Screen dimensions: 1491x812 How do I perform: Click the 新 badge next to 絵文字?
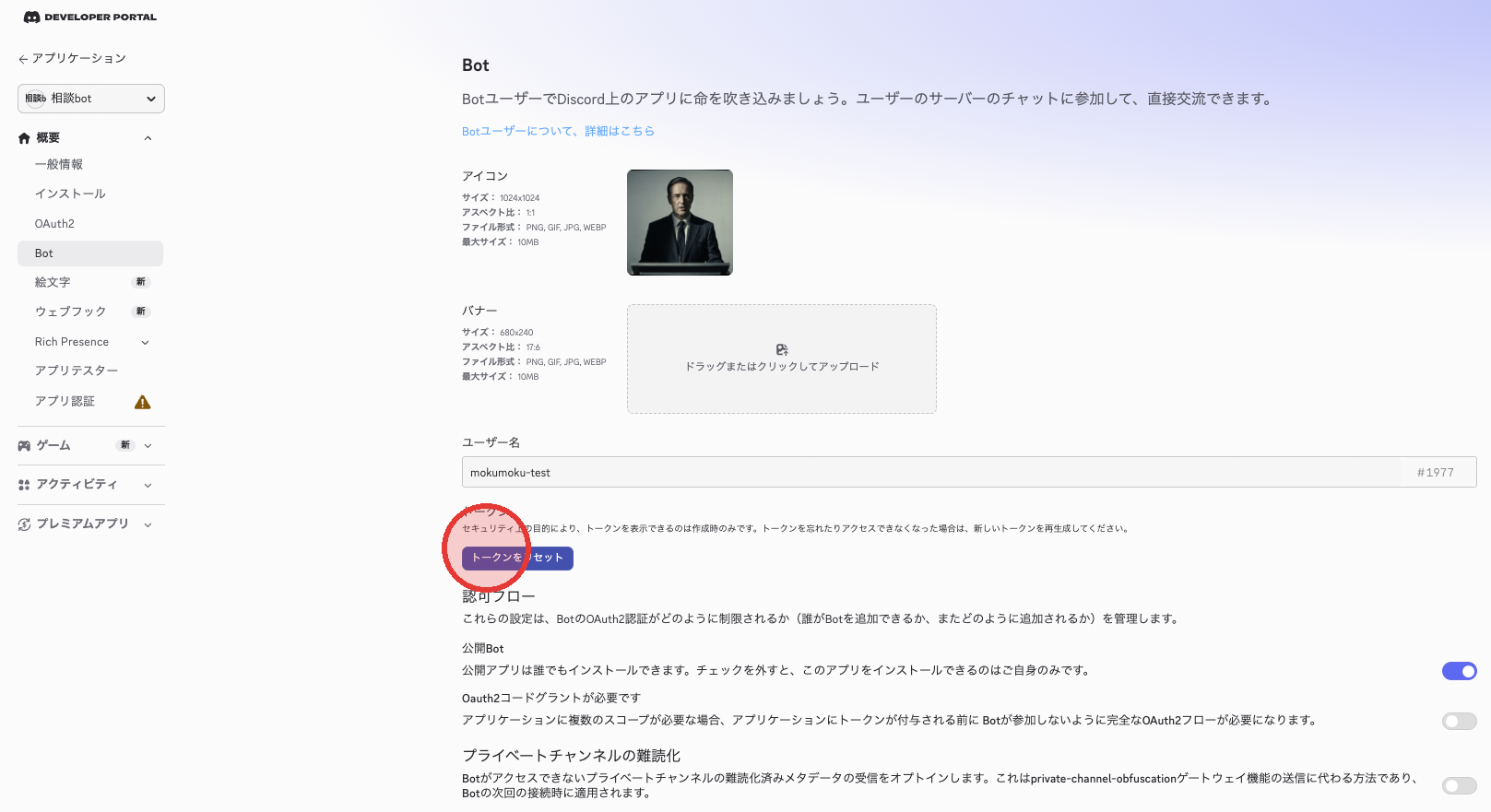tap(140, 282)
